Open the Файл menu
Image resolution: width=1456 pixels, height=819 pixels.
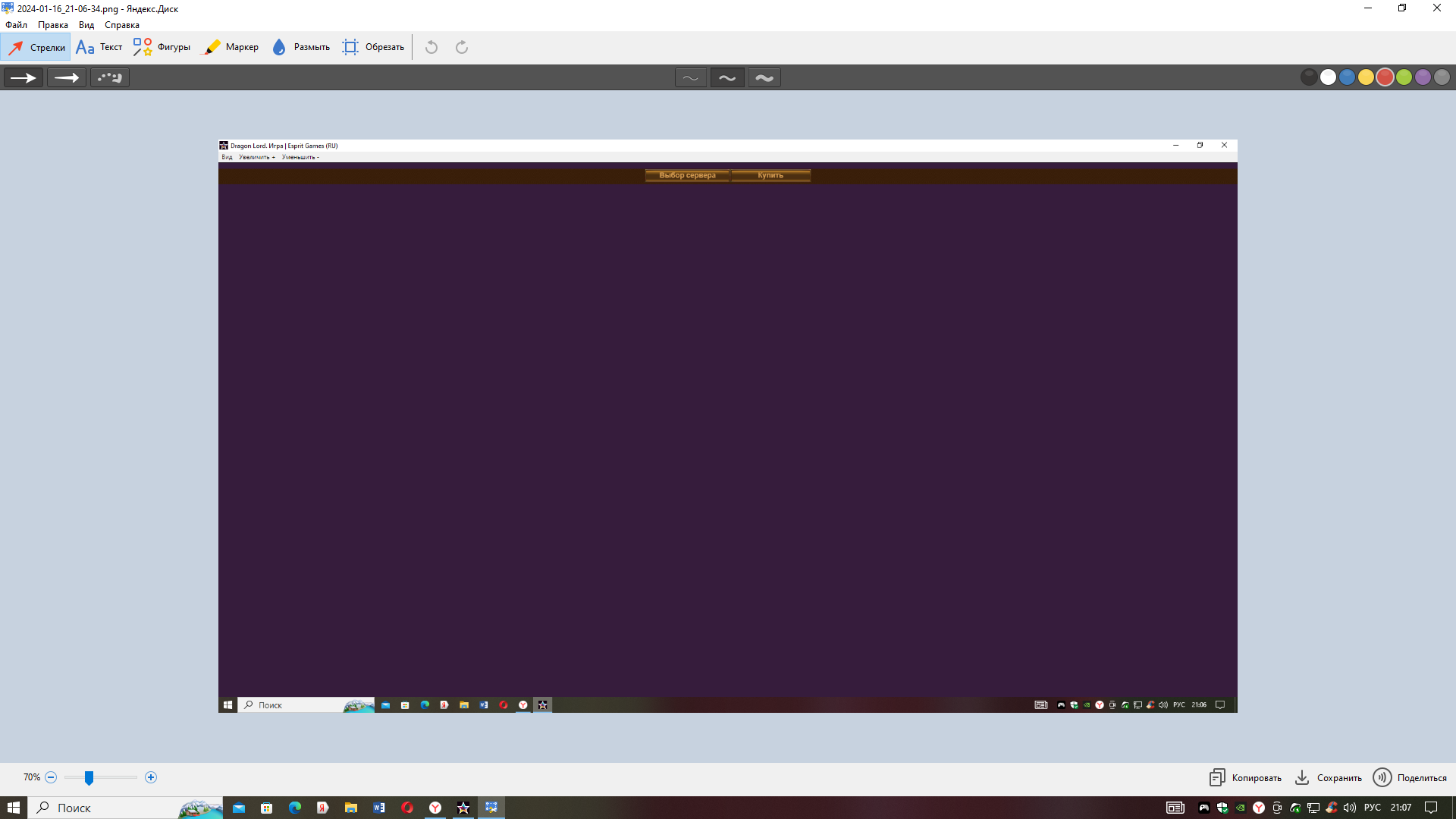pos(16,25)
